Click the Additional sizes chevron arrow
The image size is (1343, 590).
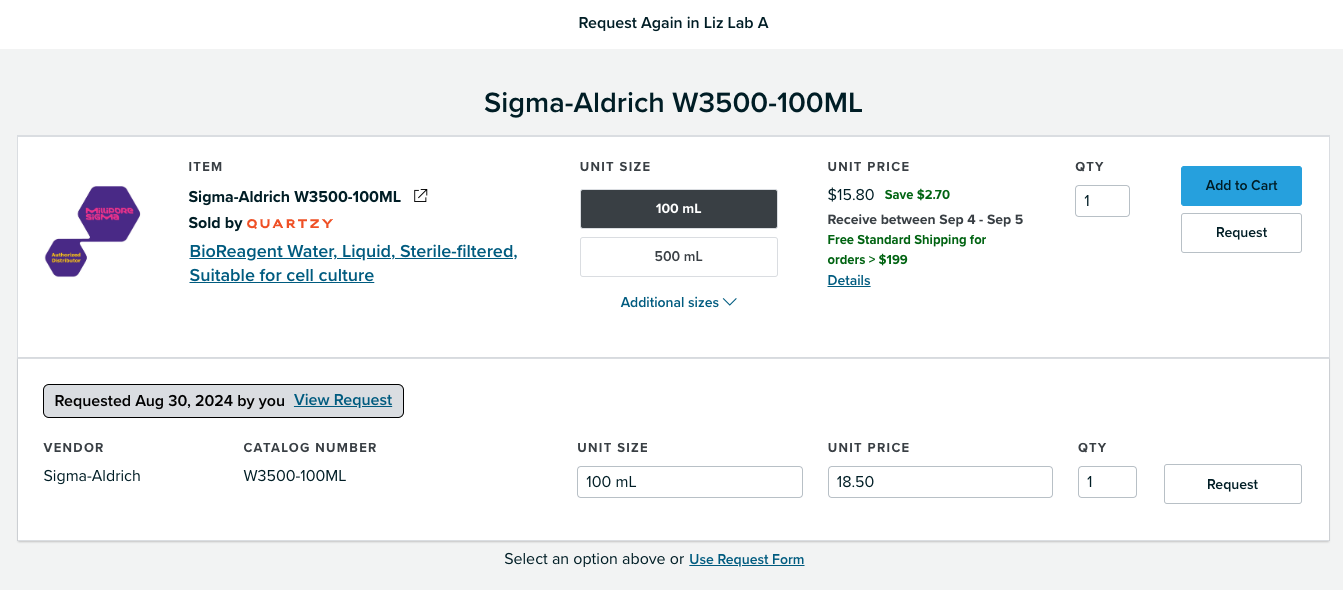click(x=729, y=302)
